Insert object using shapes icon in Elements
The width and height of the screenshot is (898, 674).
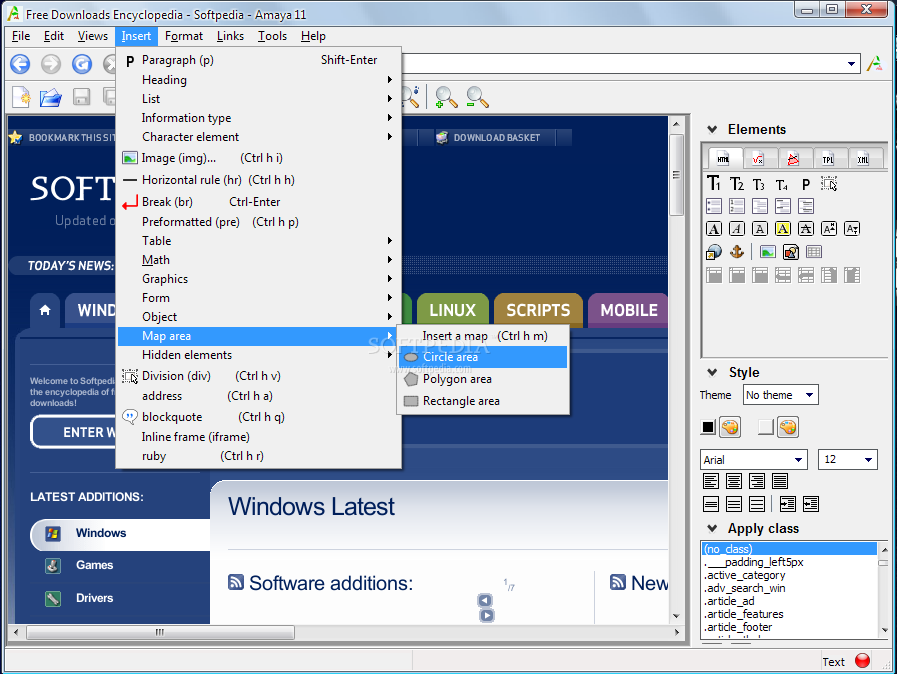[791, 251]
